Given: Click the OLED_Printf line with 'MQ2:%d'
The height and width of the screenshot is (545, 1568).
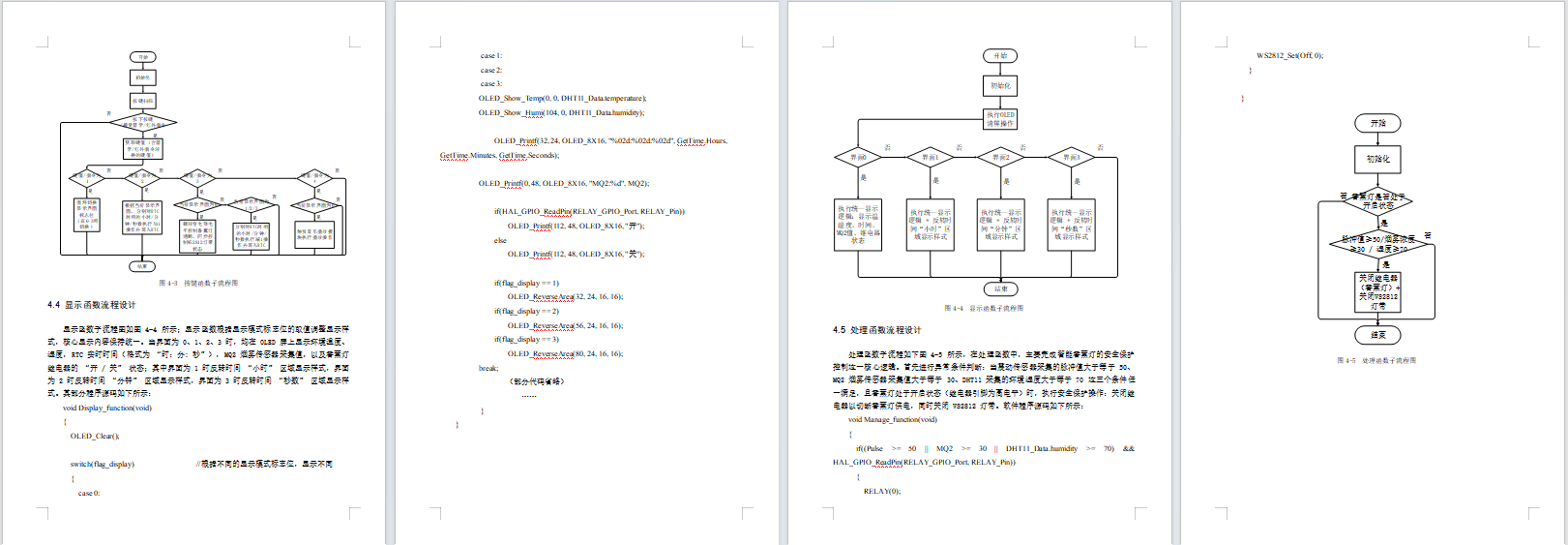Looking at the screenshot, I should pos(564,183).
